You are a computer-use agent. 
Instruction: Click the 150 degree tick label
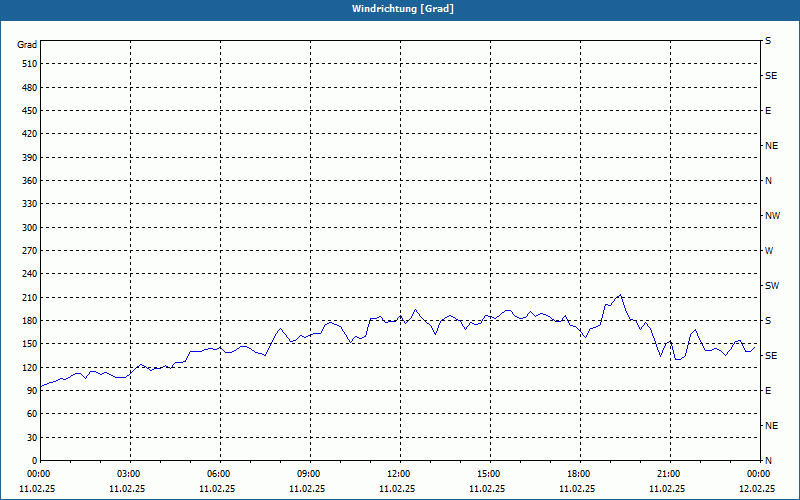point(30,344)
